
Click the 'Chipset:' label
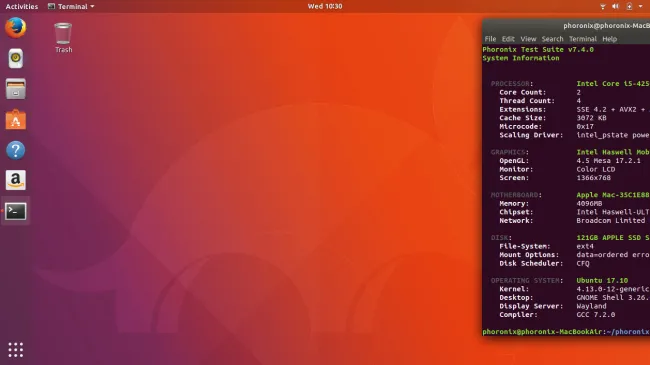pyautogui.click(x=516, y=212)
